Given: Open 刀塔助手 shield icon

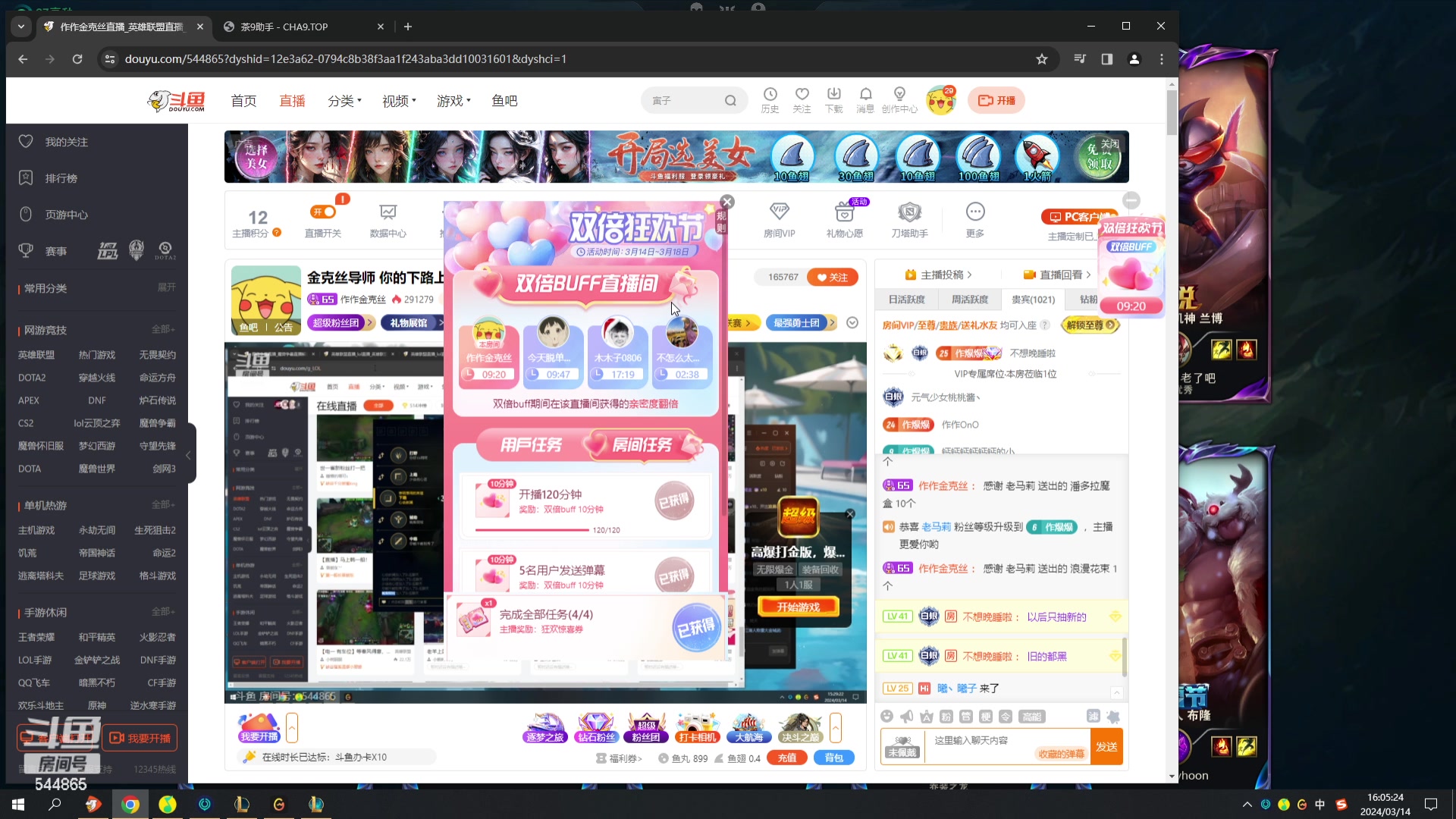Looking at the screenshot, I should tap(909, 221).
